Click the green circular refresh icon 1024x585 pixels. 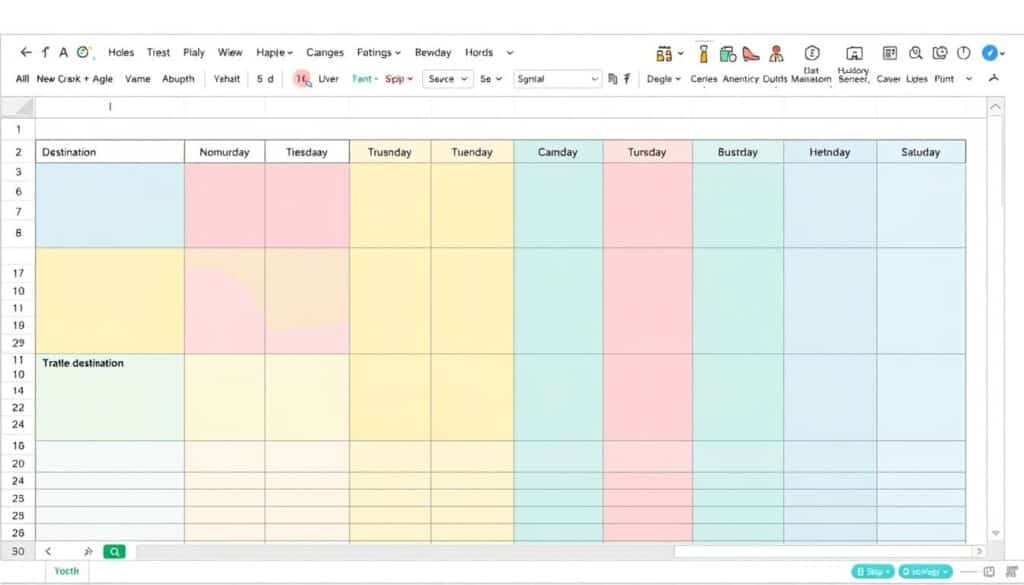[83, 52]
